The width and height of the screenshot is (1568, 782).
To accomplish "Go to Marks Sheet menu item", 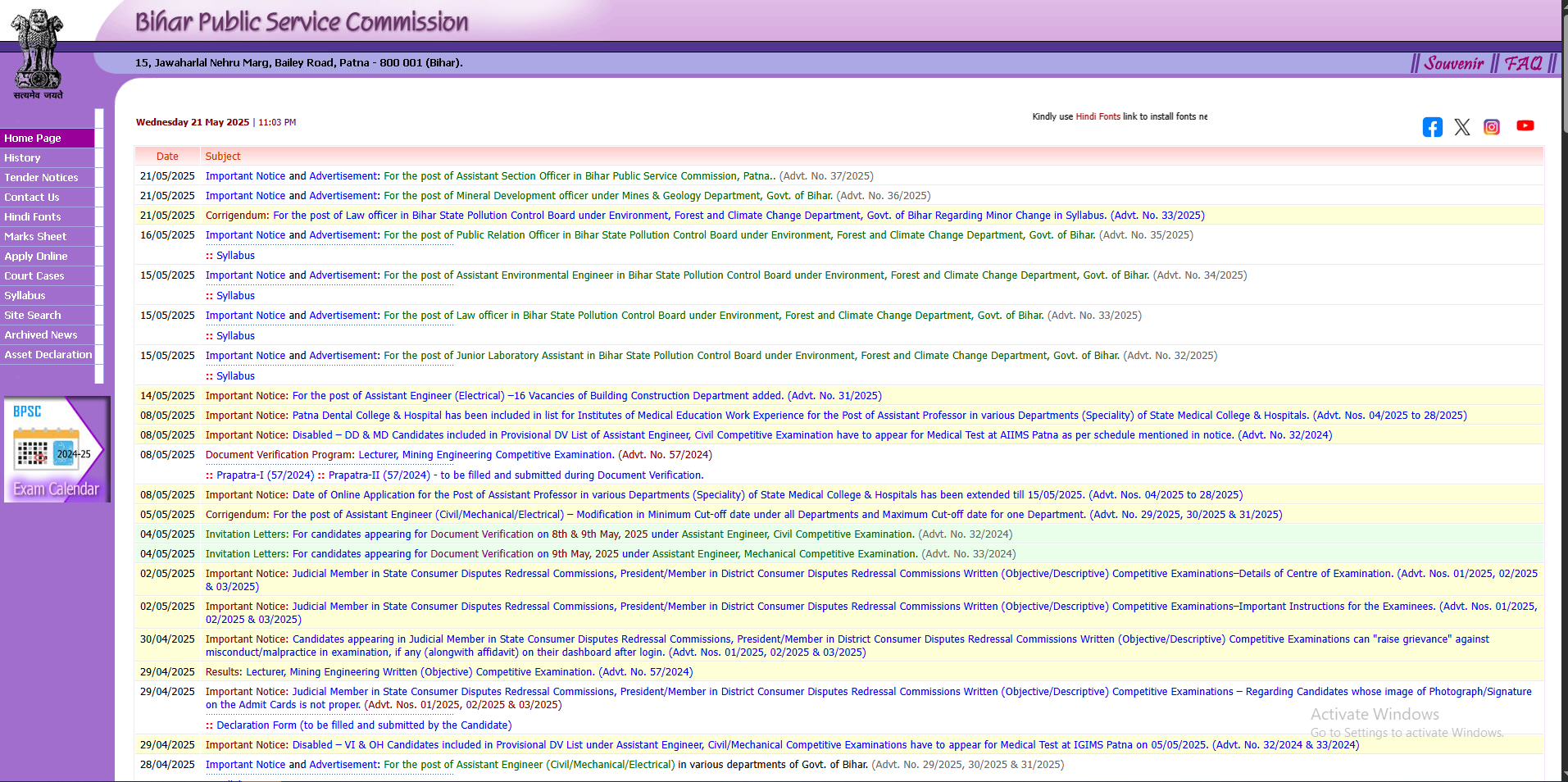I will [x=35, y=237].
